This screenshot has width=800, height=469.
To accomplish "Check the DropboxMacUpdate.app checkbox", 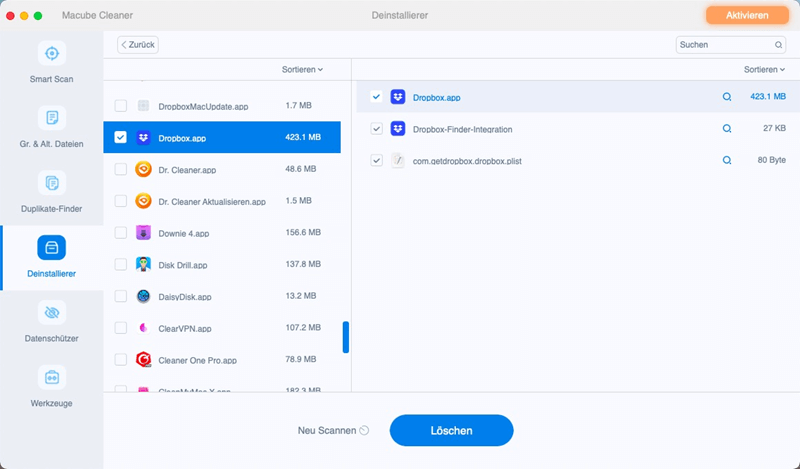I will 120,106.
